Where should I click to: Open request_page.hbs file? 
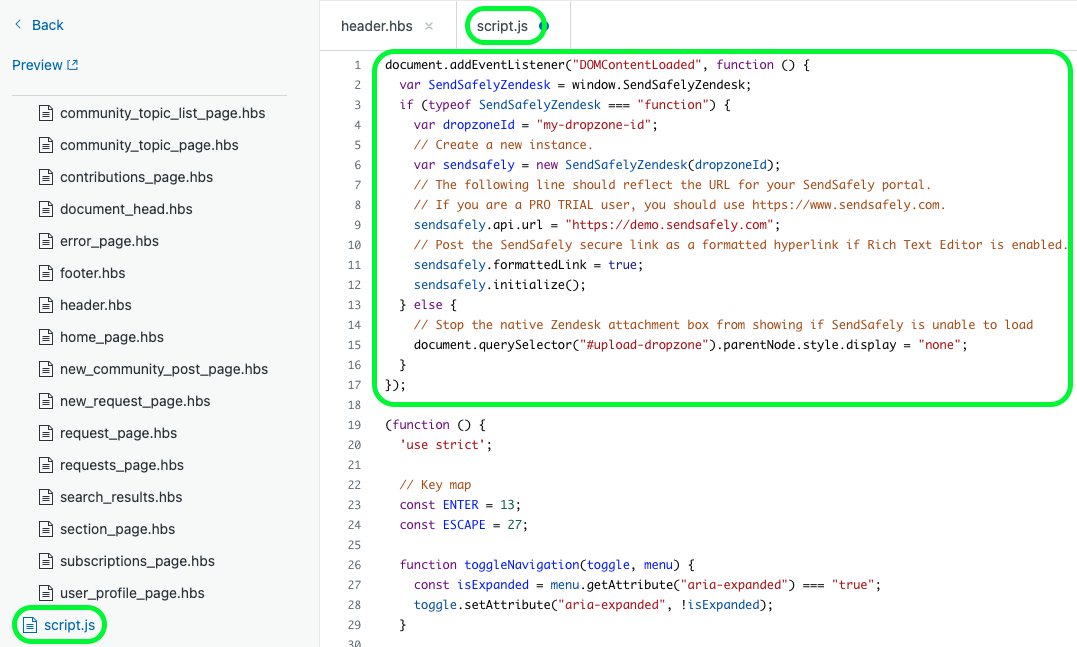tap(118, 433)
